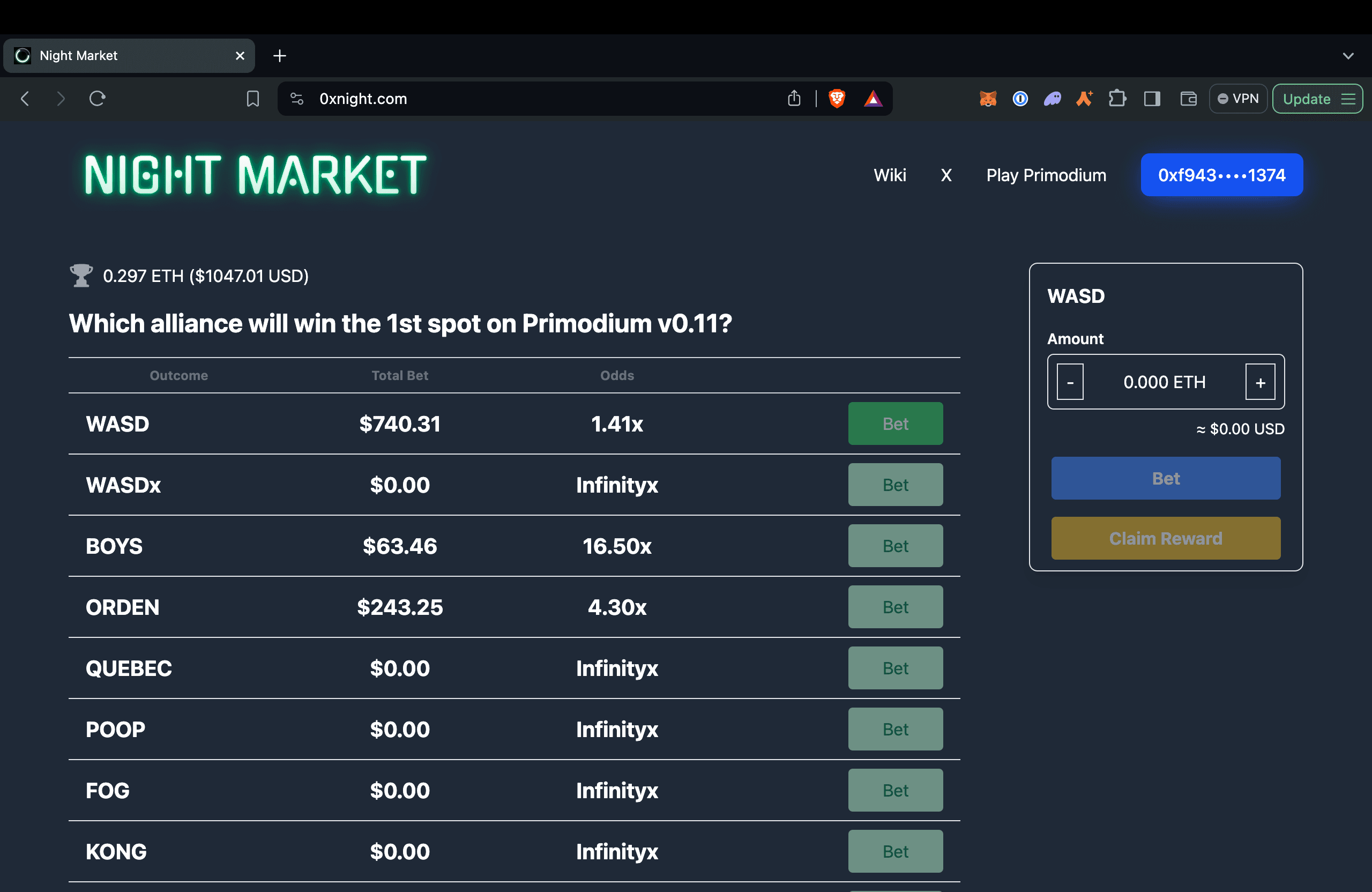The image size is (1372, 892).
Task: Open Brave Rewards triangle icon
Action: [x=874, y=99]
